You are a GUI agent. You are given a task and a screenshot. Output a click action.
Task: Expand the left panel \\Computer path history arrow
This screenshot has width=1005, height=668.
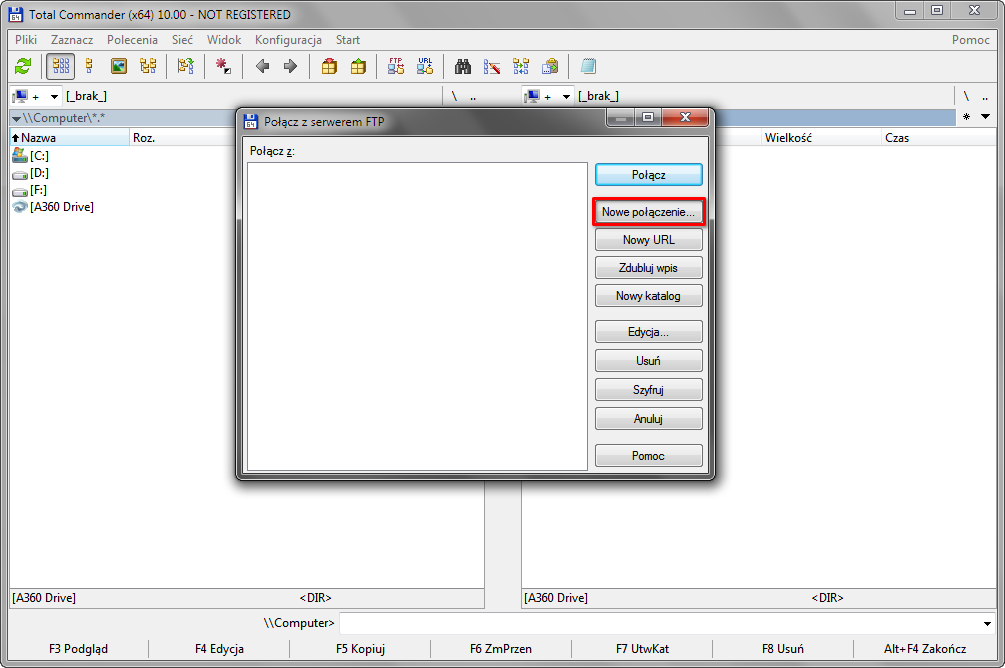16,119
